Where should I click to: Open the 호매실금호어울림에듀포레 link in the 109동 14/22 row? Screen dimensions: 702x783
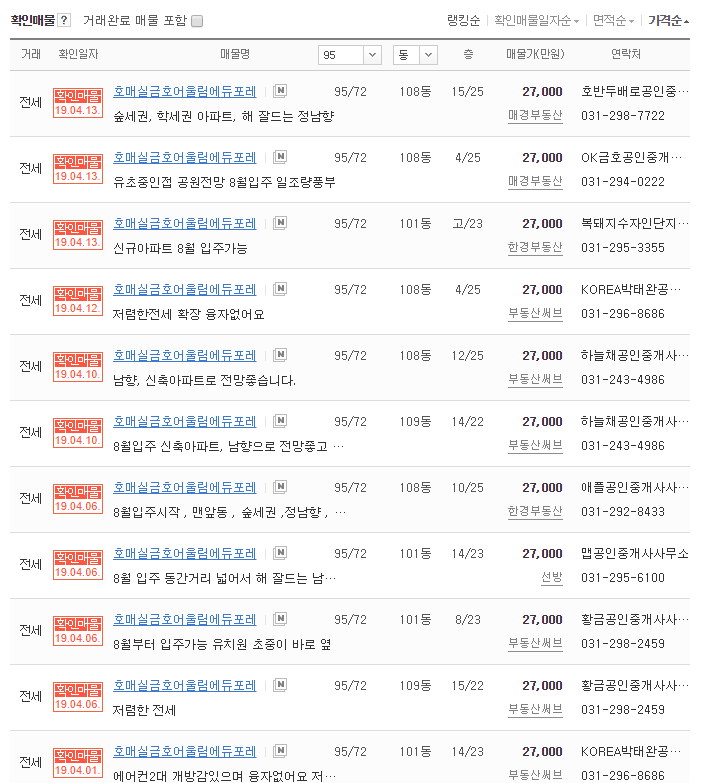coord(185,421)
